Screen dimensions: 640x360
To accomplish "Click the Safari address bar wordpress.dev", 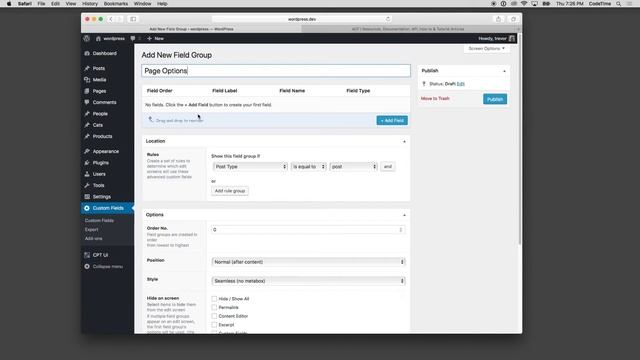I will pos(302,19).
